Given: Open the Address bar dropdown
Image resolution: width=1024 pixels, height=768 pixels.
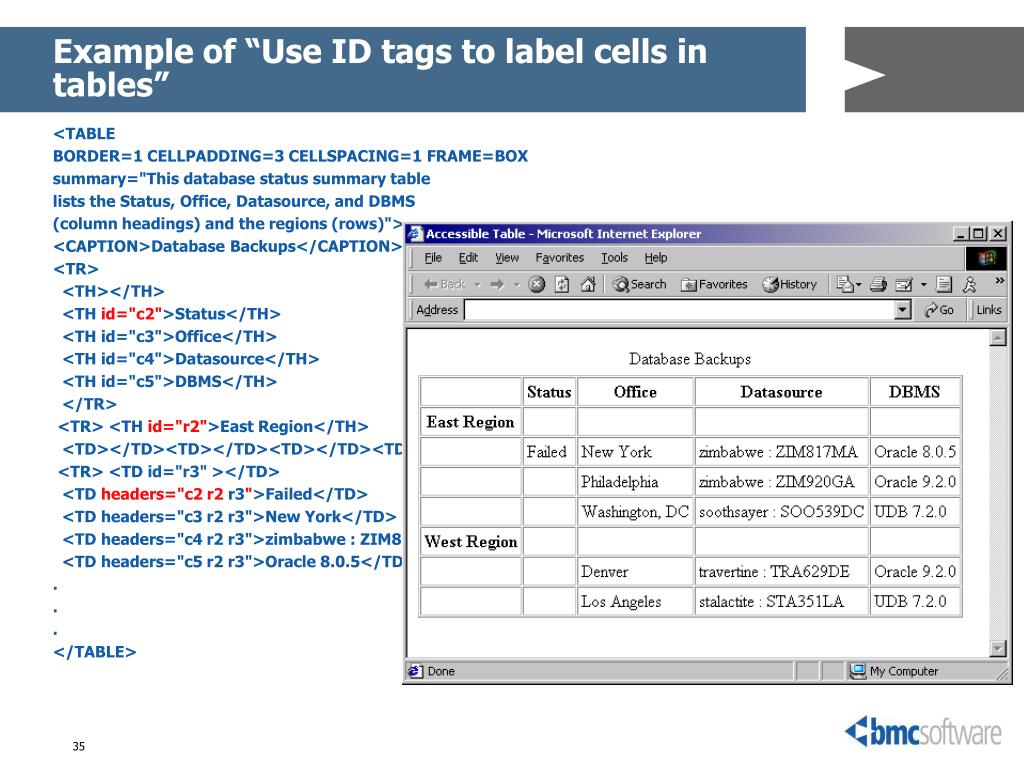Looking at the screenshot, I should click(903, 310).
